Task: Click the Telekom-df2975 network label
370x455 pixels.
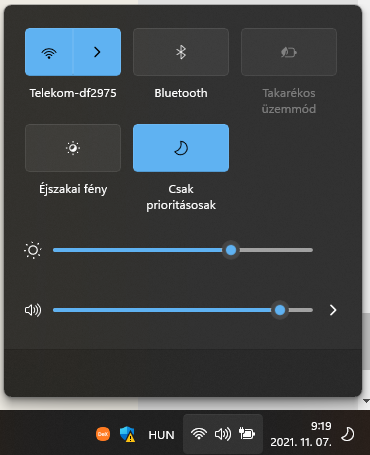Action: [x=73, y=93]
